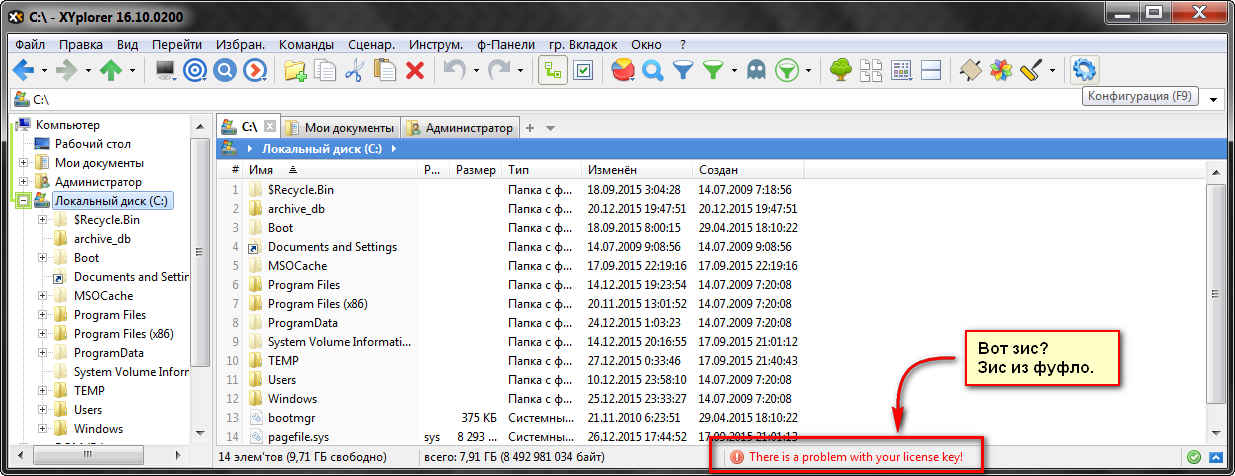Click the scissors Cut icon
This screenshot has width=1235, height=476.
[x=354, y=70]
